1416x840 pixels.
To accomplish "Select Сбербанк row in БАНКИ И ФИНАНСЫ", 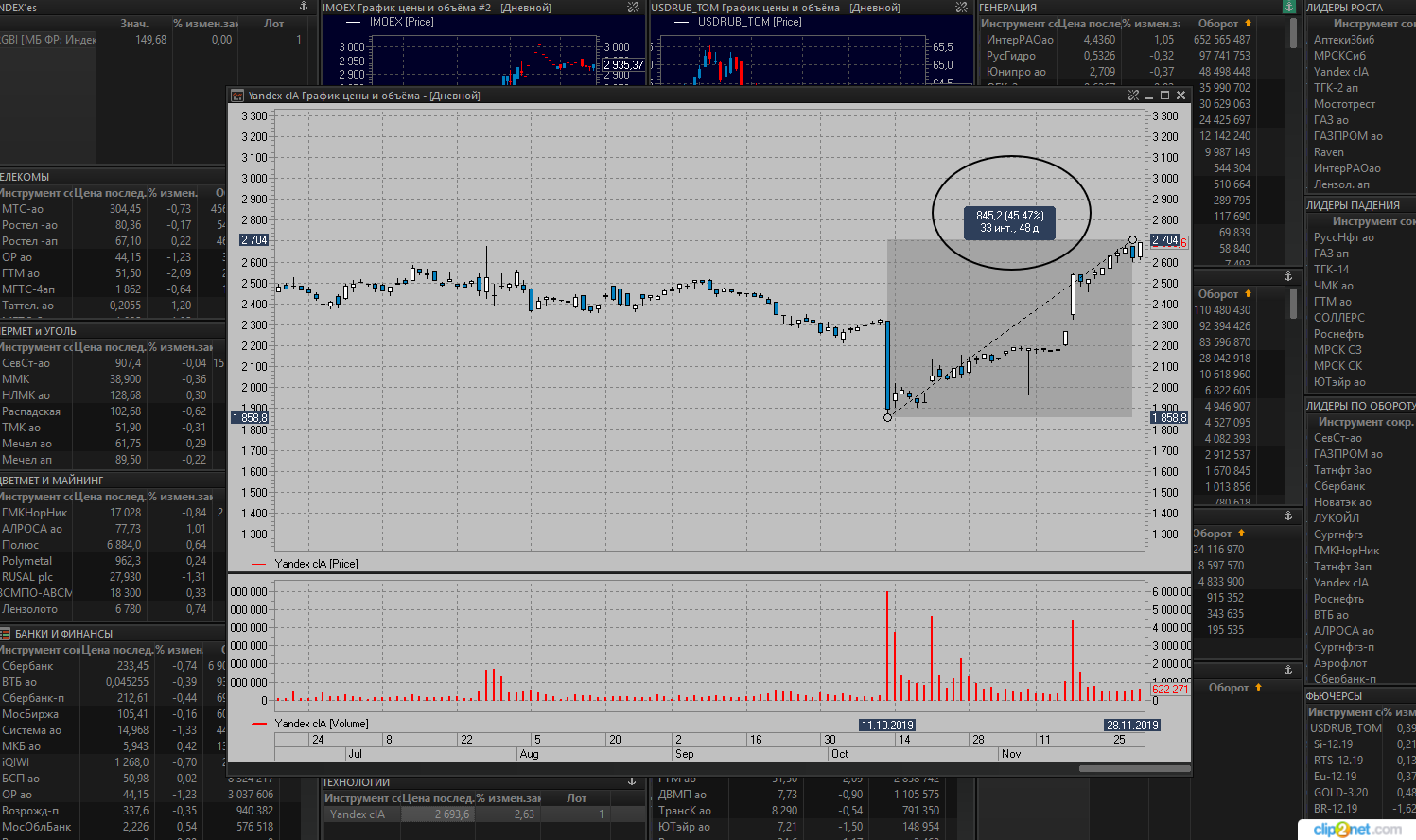I will (x=28, y=666).
